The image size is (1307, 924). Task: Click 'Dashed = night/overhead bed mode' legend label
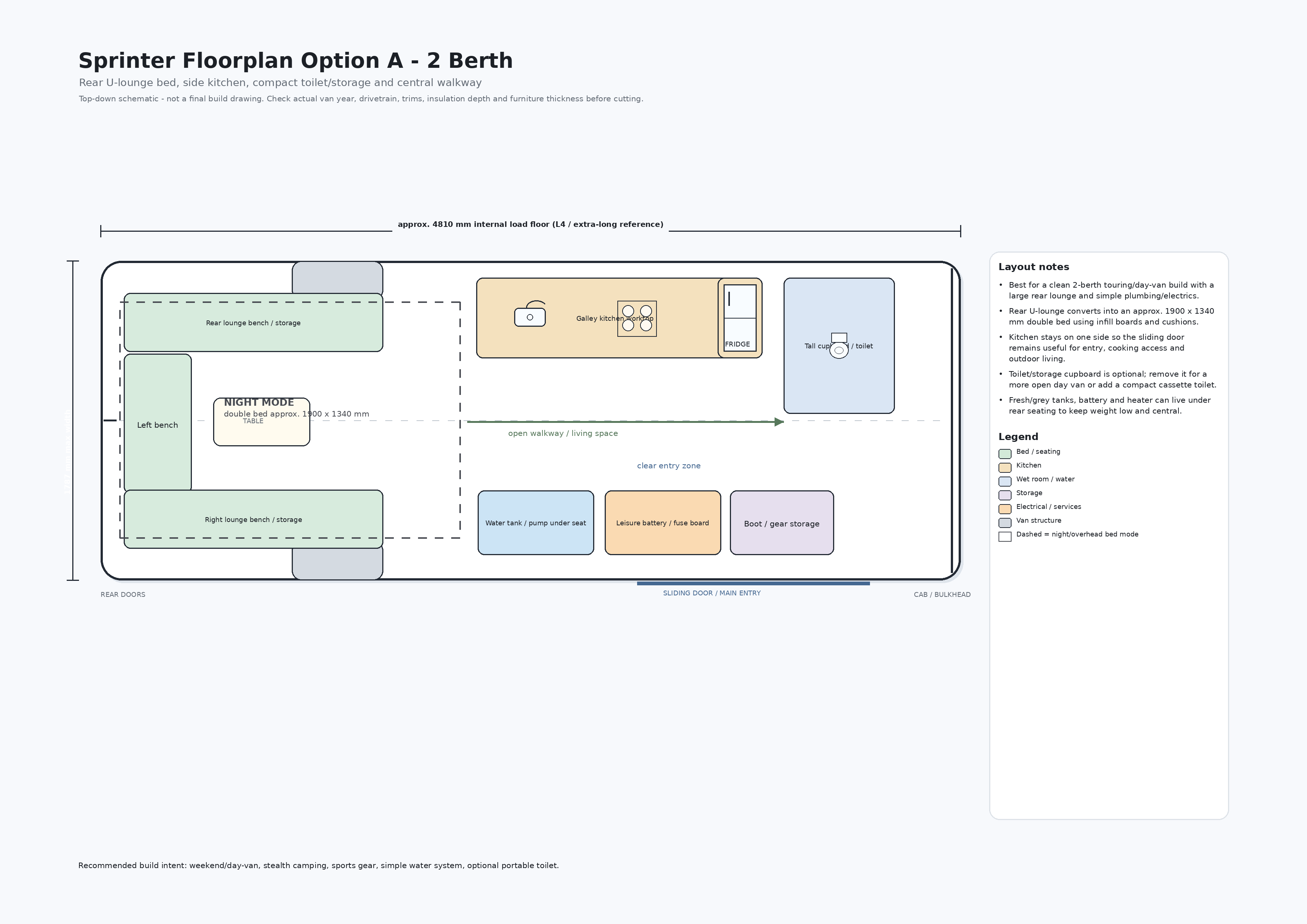pos(1077,534)
